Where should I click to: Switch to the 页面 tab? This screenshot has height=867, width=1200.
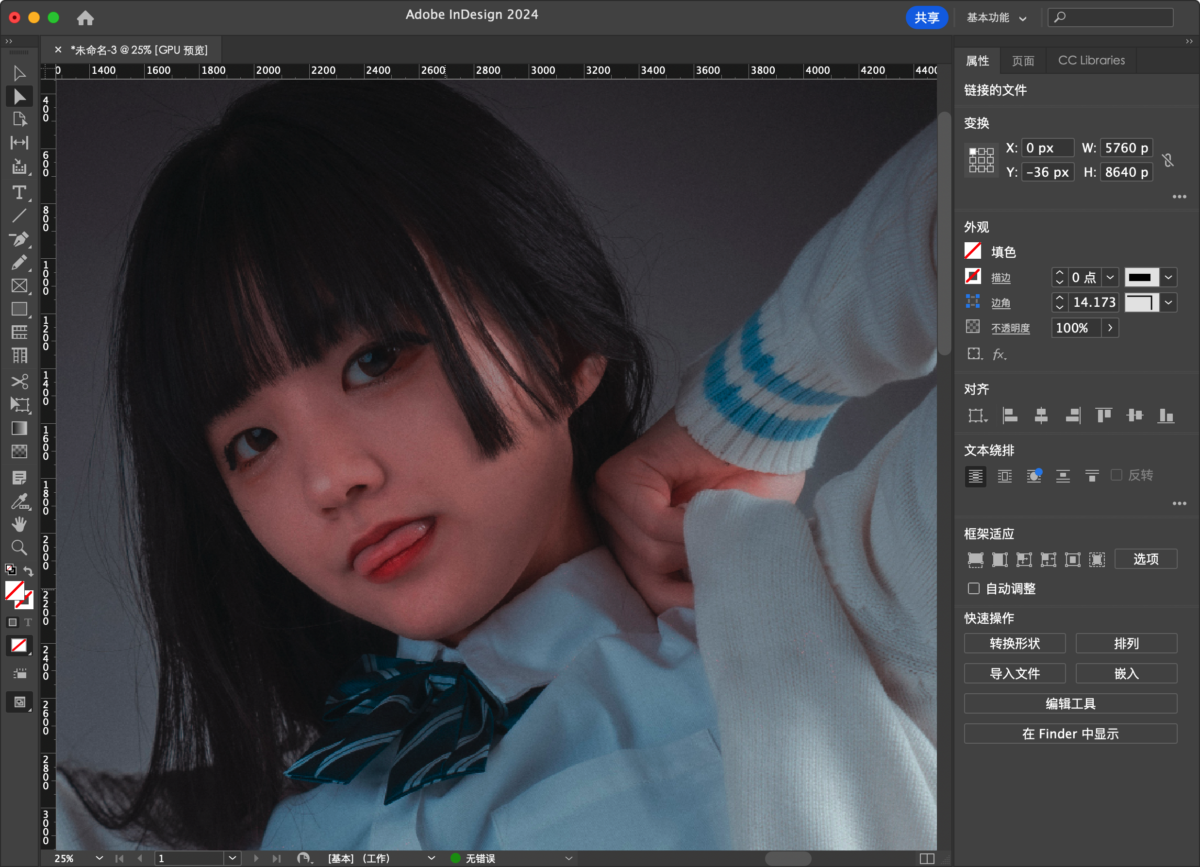tap(1023, 60)
